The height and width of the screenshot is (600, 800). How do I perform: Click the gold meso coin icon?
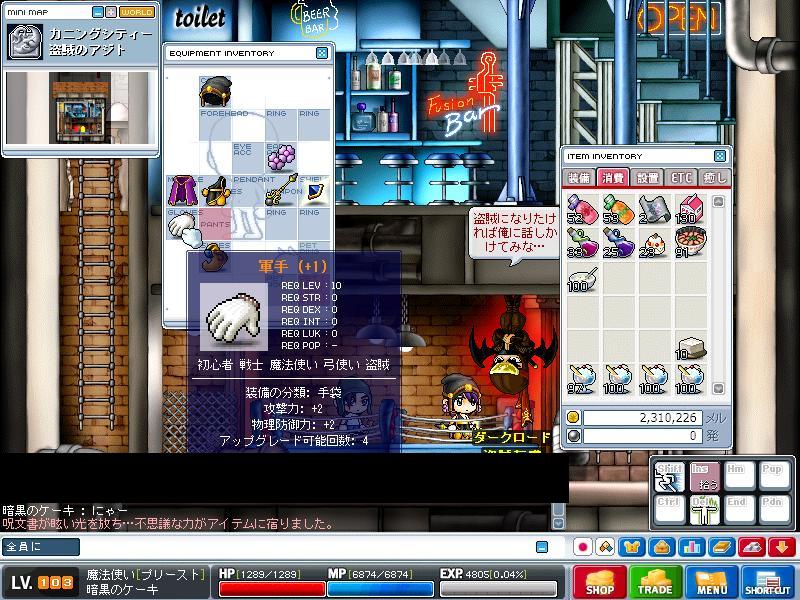tap(573, 418)
